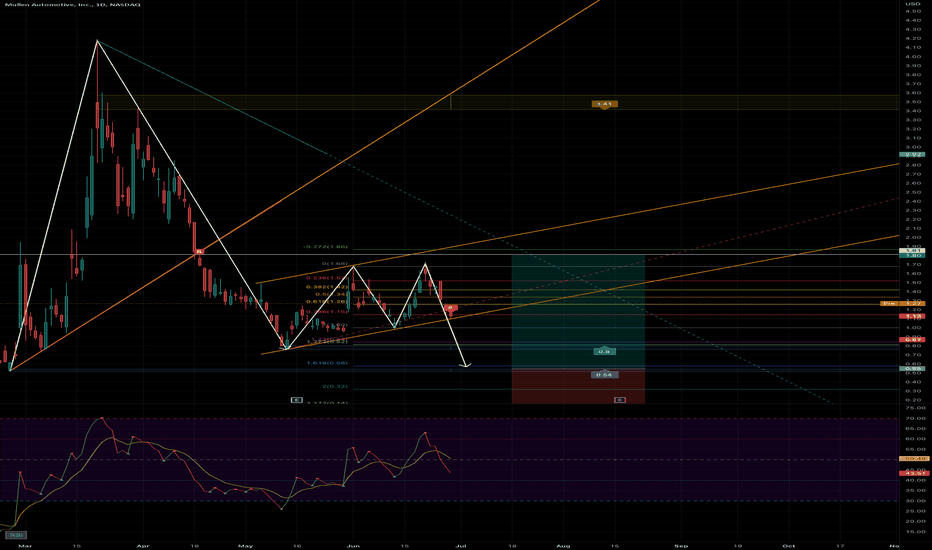Click the green 2.92 price label on the axis
This screenshot has width=932, height=550.
click(911, 155)
